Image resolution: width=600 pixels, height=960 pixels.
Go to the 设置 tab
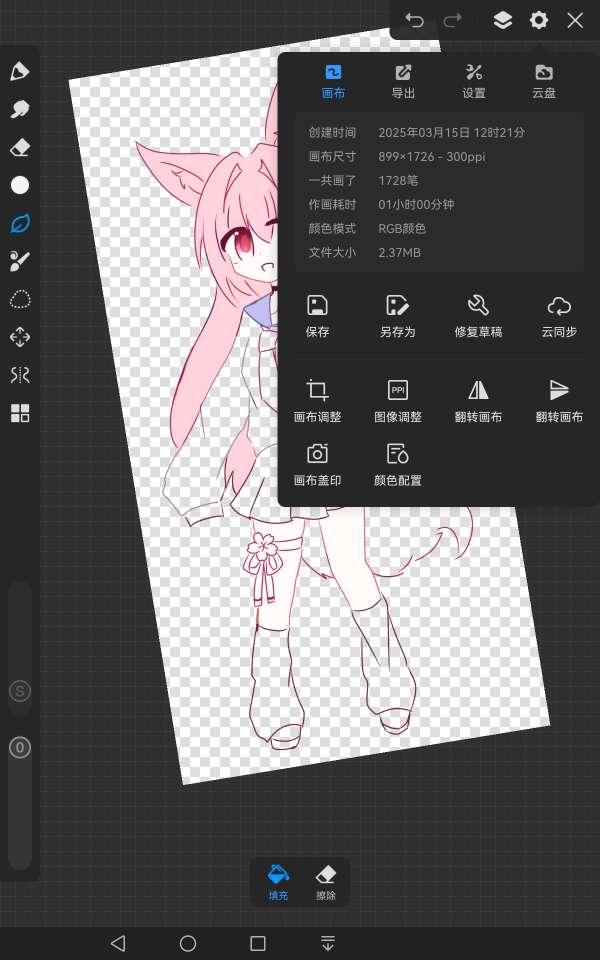tap(474, 81)
